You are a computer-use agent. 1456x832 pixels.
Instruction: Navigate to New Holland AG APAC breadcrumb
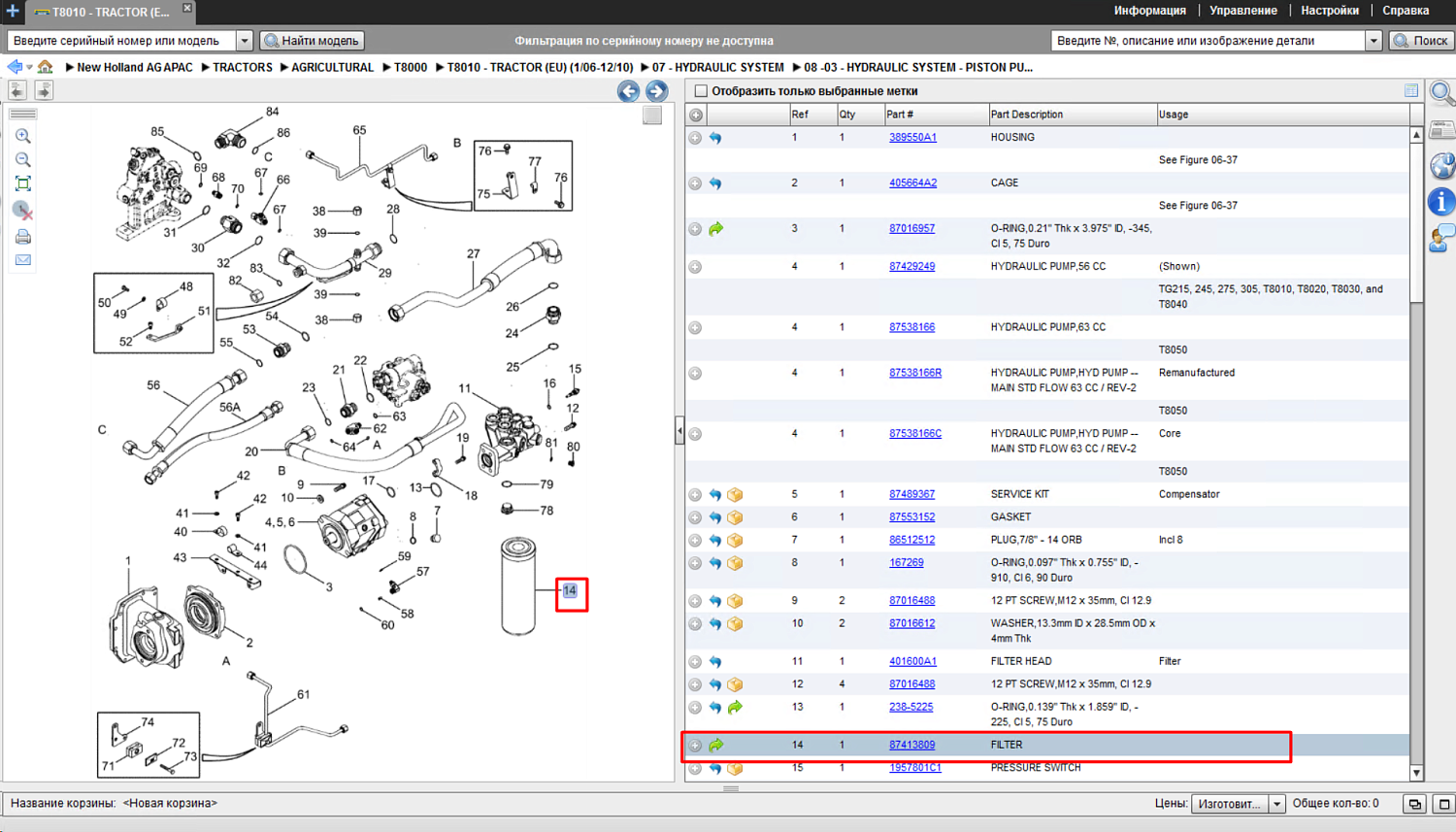click(x=135, y=68)
